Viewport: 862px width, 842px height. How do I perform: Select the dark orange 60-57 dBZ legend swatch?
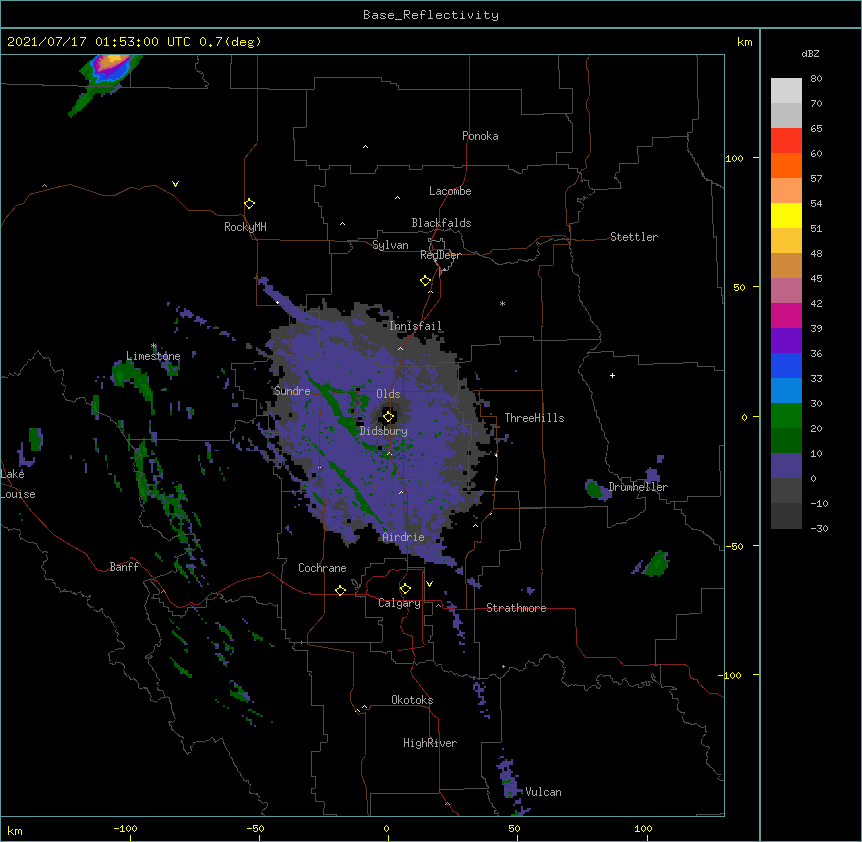(x=786, y=165)
